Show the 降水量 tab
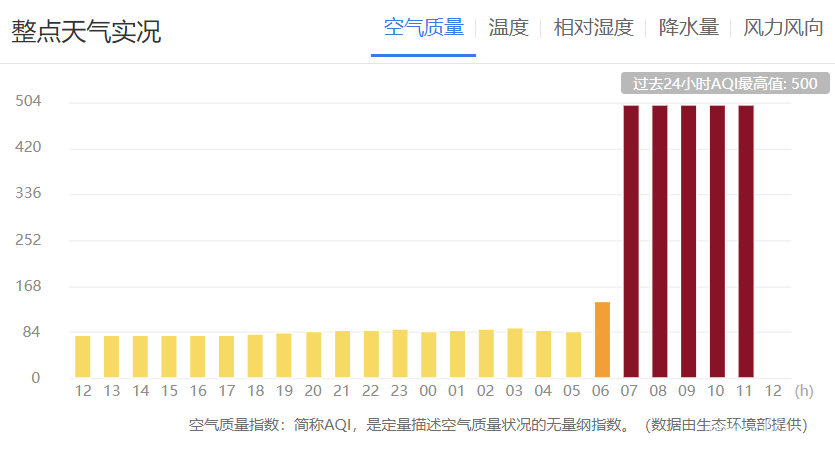The image size is (835, 453). click(689, 28)
